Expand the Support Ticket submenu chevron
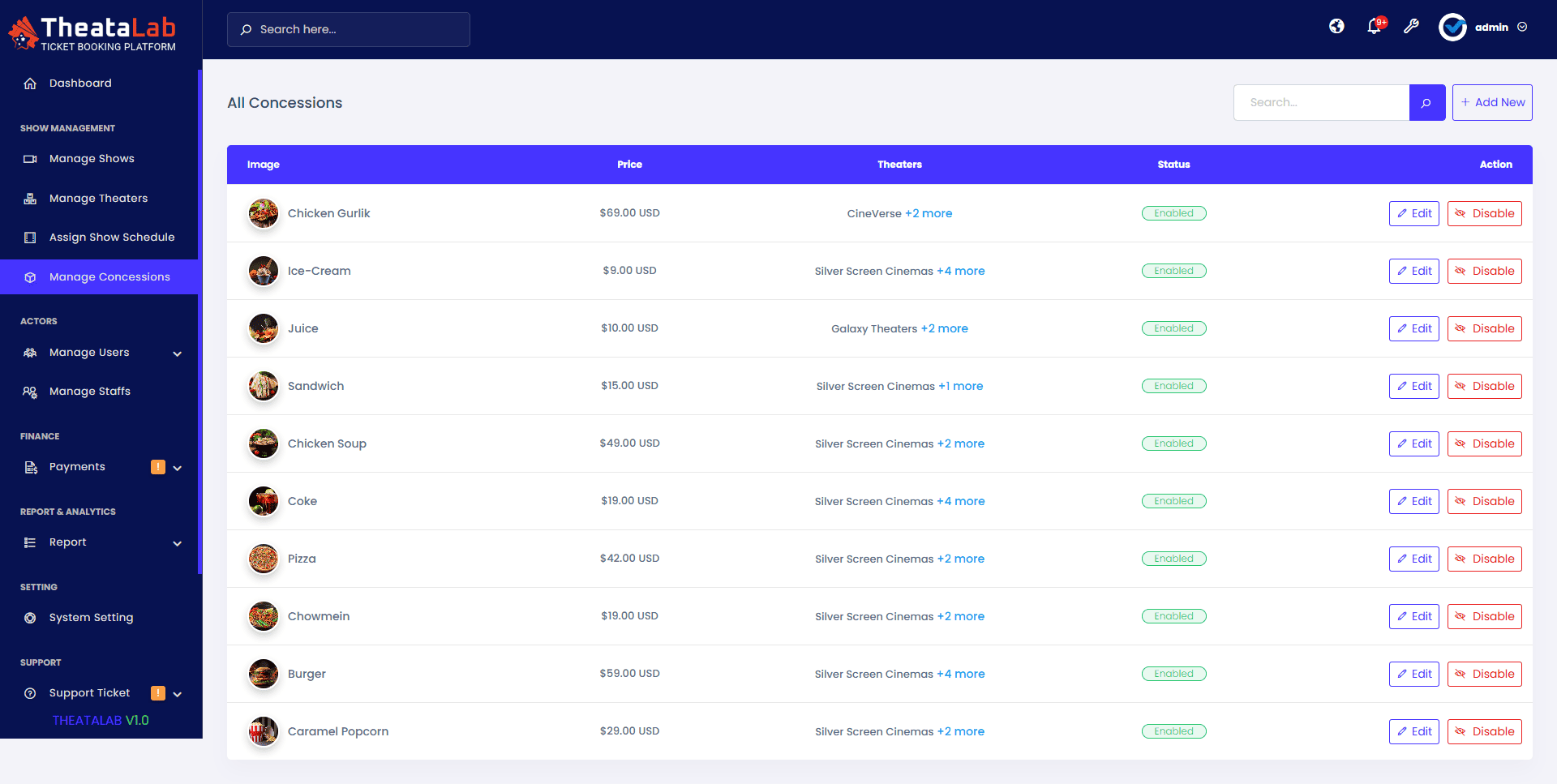Screen dimensions: 1557x784 tap(178, 694)
